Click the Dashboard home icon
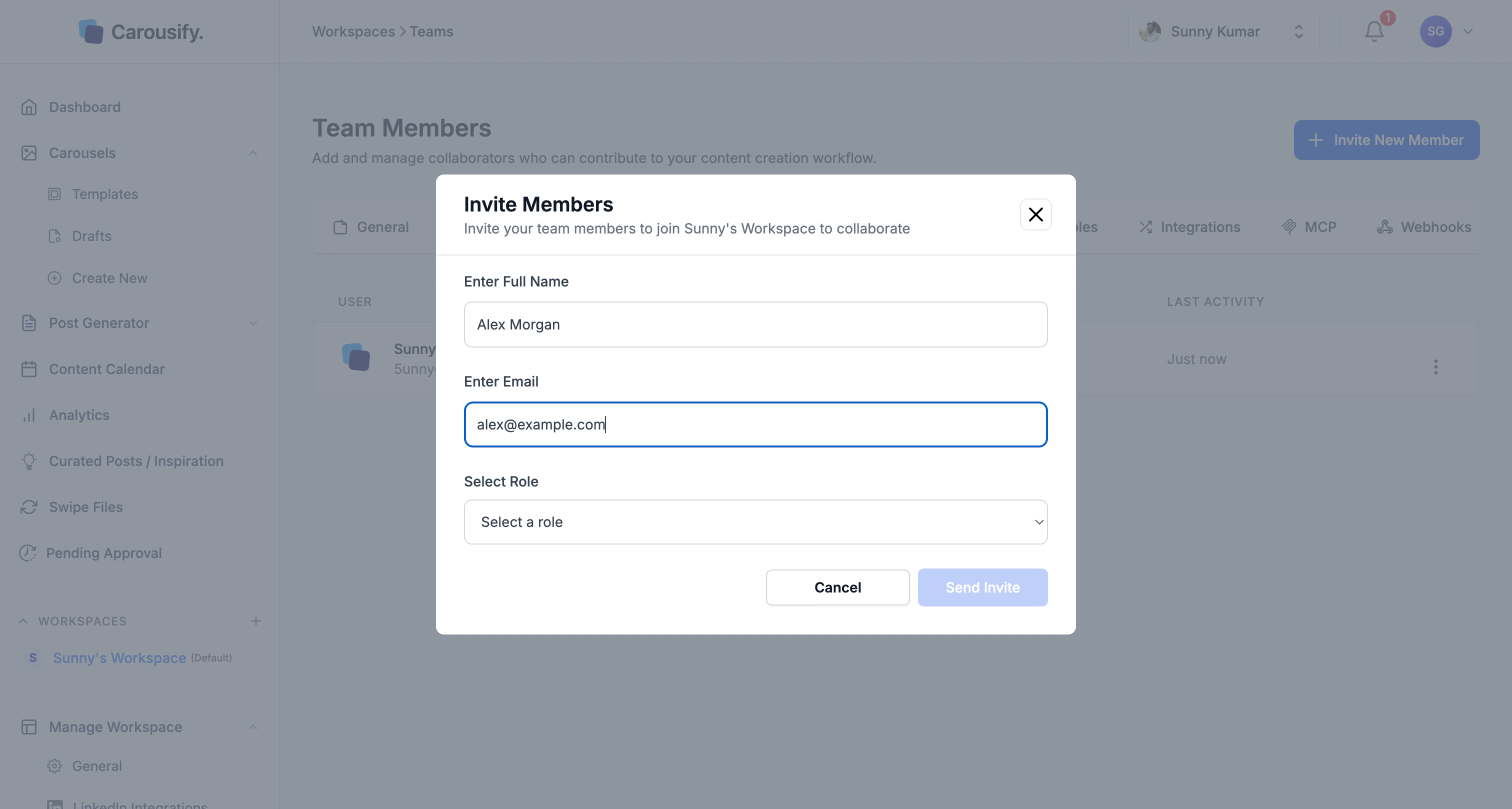The height and width of the screenshot is (809, 1512). click(x=29, y=107)
